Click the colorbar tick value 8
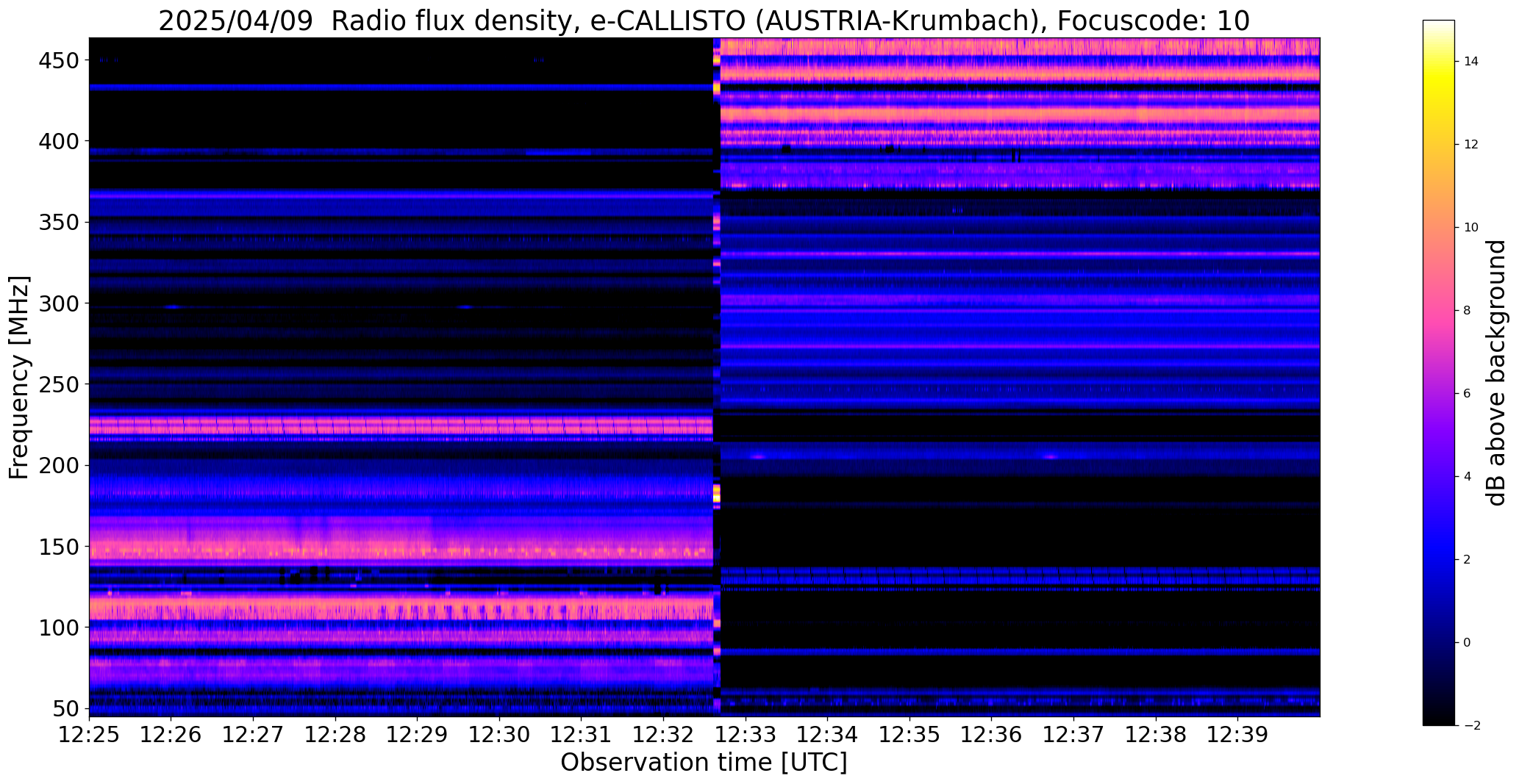This screenshot has width=1519, height=784. pos(1467,311)
